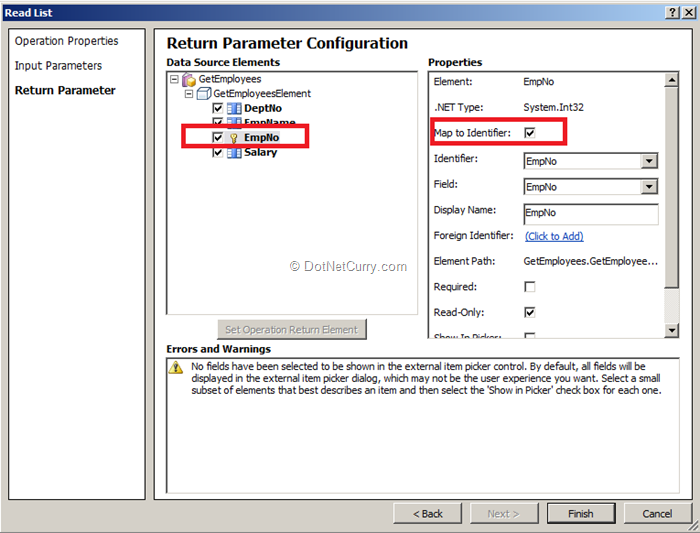Uncheck the DeptNo checkbox
This screenshot has width=700, height=533.
[x=217, y=108]
